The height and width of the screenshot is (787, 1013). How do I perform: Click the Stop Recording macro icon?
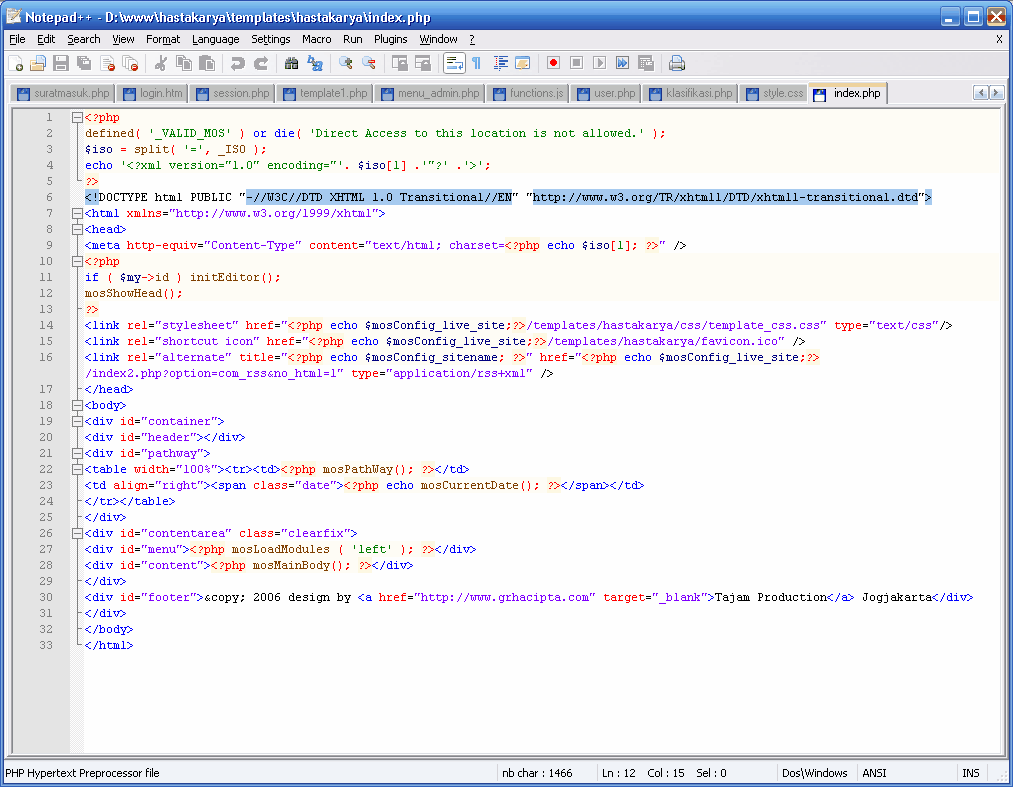click(576, 63)
